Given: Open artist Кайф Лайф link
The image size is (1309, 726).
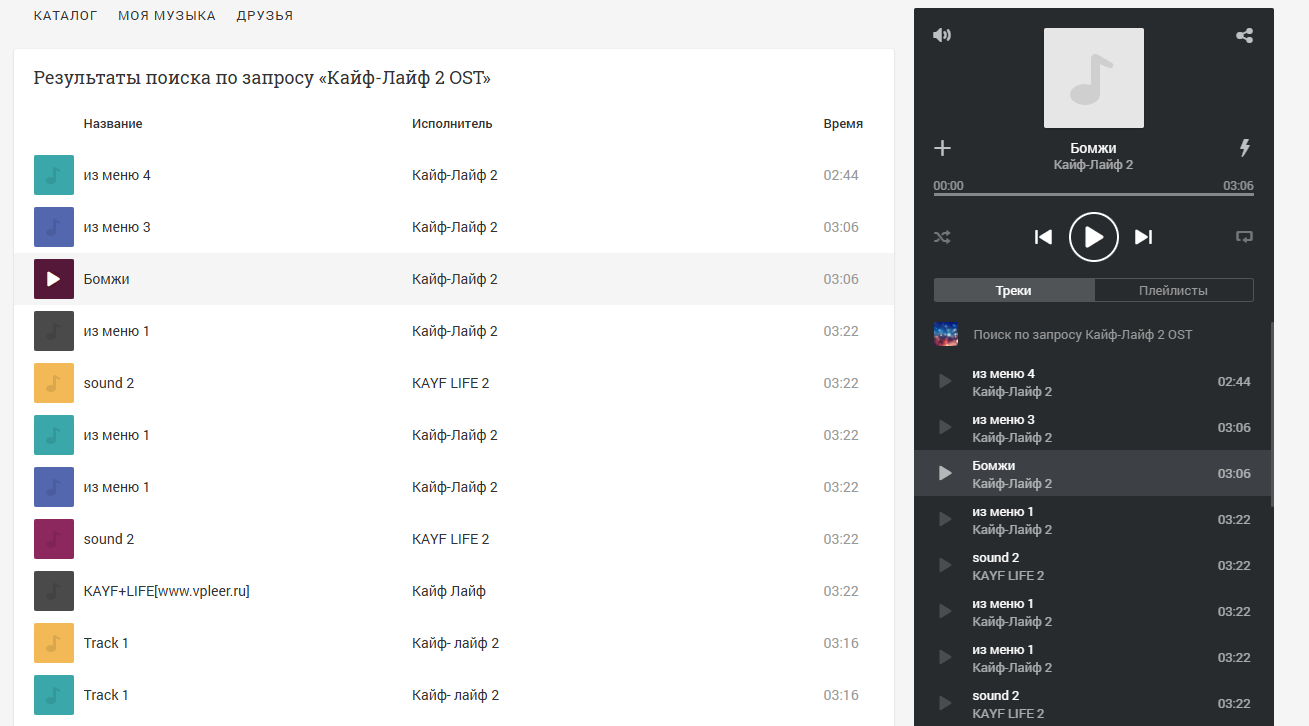Looking at the screenshot, I should [x=449, y=591].
